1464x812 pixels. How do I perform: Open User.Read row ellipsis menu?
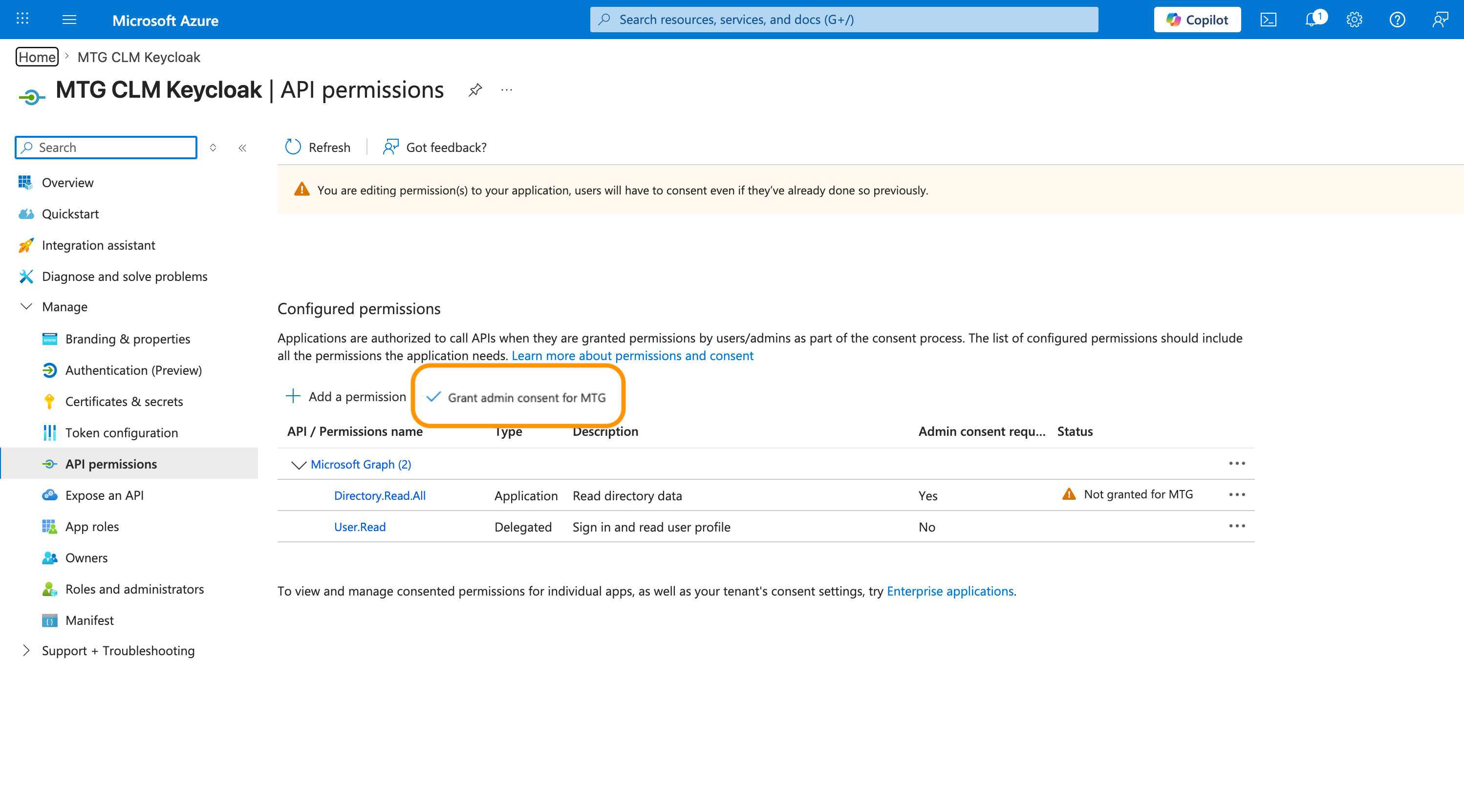click(1237, 526)
